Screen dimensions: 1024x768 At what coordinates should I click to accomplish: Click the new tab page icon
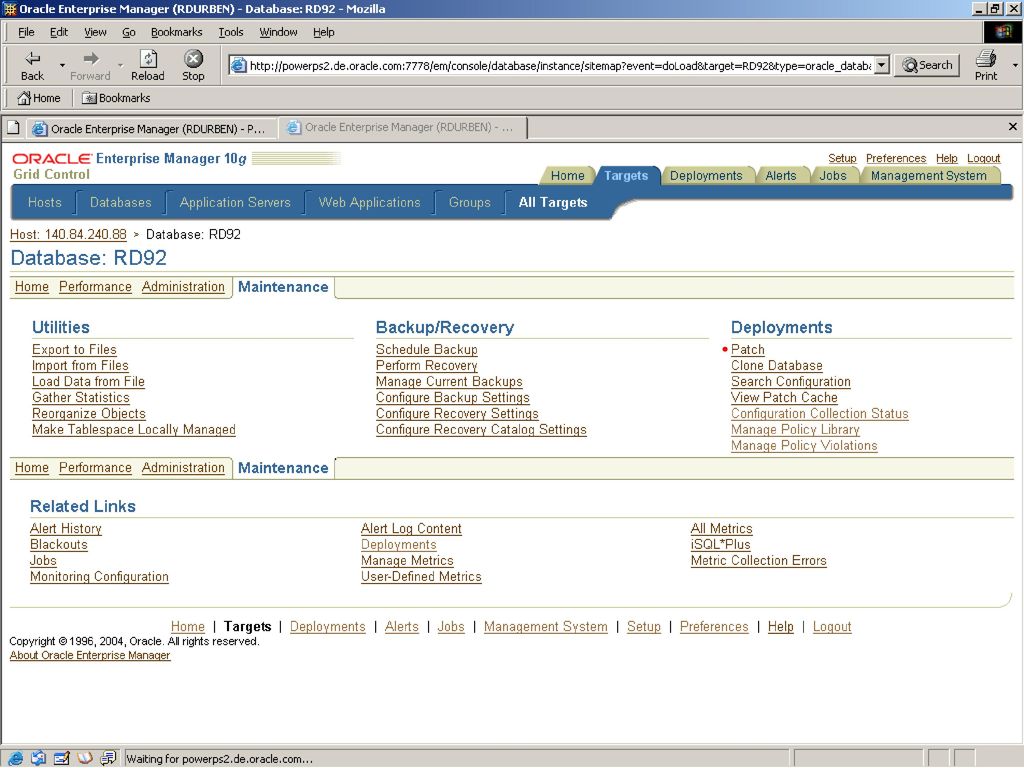(x=13, y=128)
